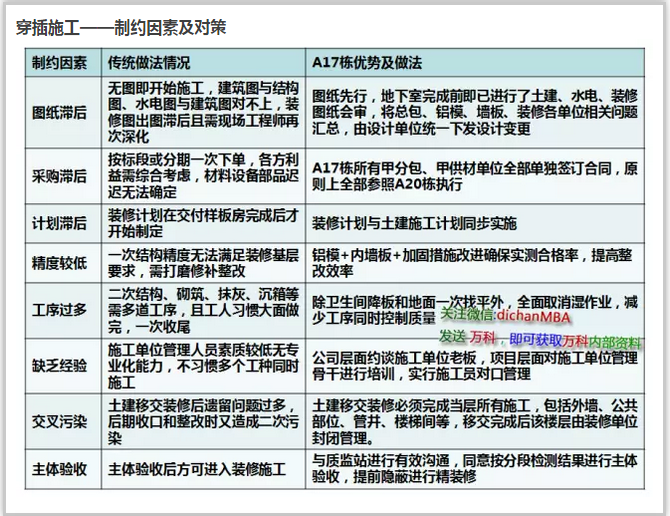Select the text starting 按标段或分期一次下单
The height and width of the screenshot is (516, 670).
click(203, 176)
